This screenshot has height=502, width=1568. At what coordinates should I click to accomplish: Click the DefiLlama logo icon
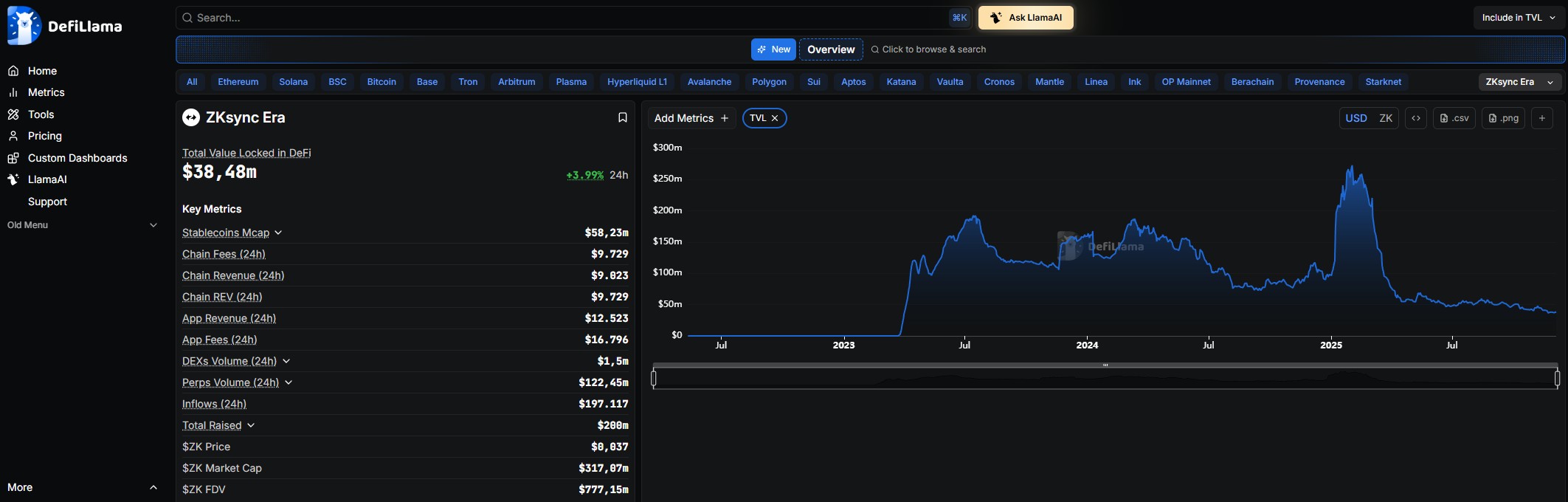click(24, 26)
